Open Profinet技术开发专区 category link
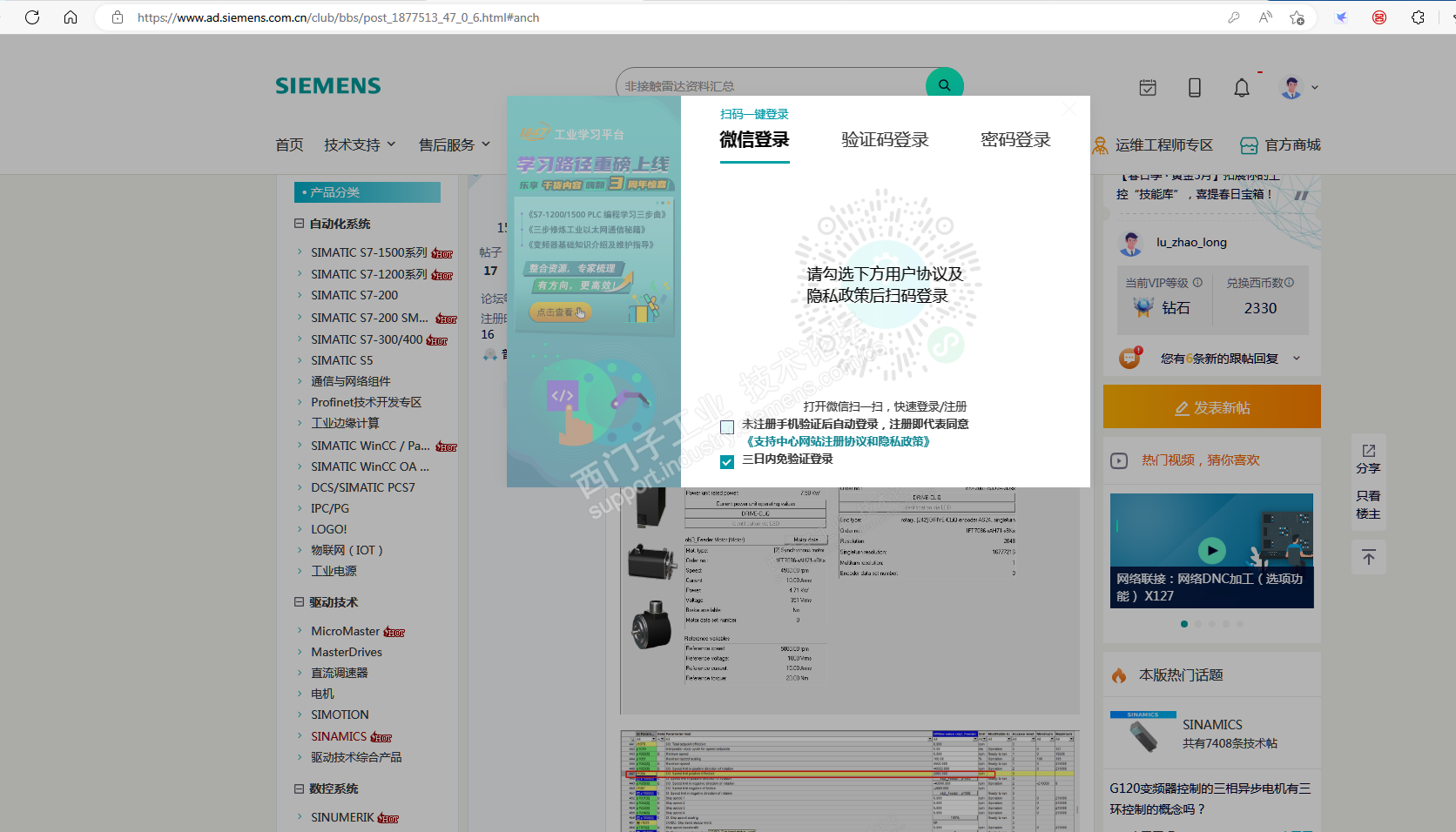The height and width of the screenshot is (832, 1456). click(x=366, y=402)
